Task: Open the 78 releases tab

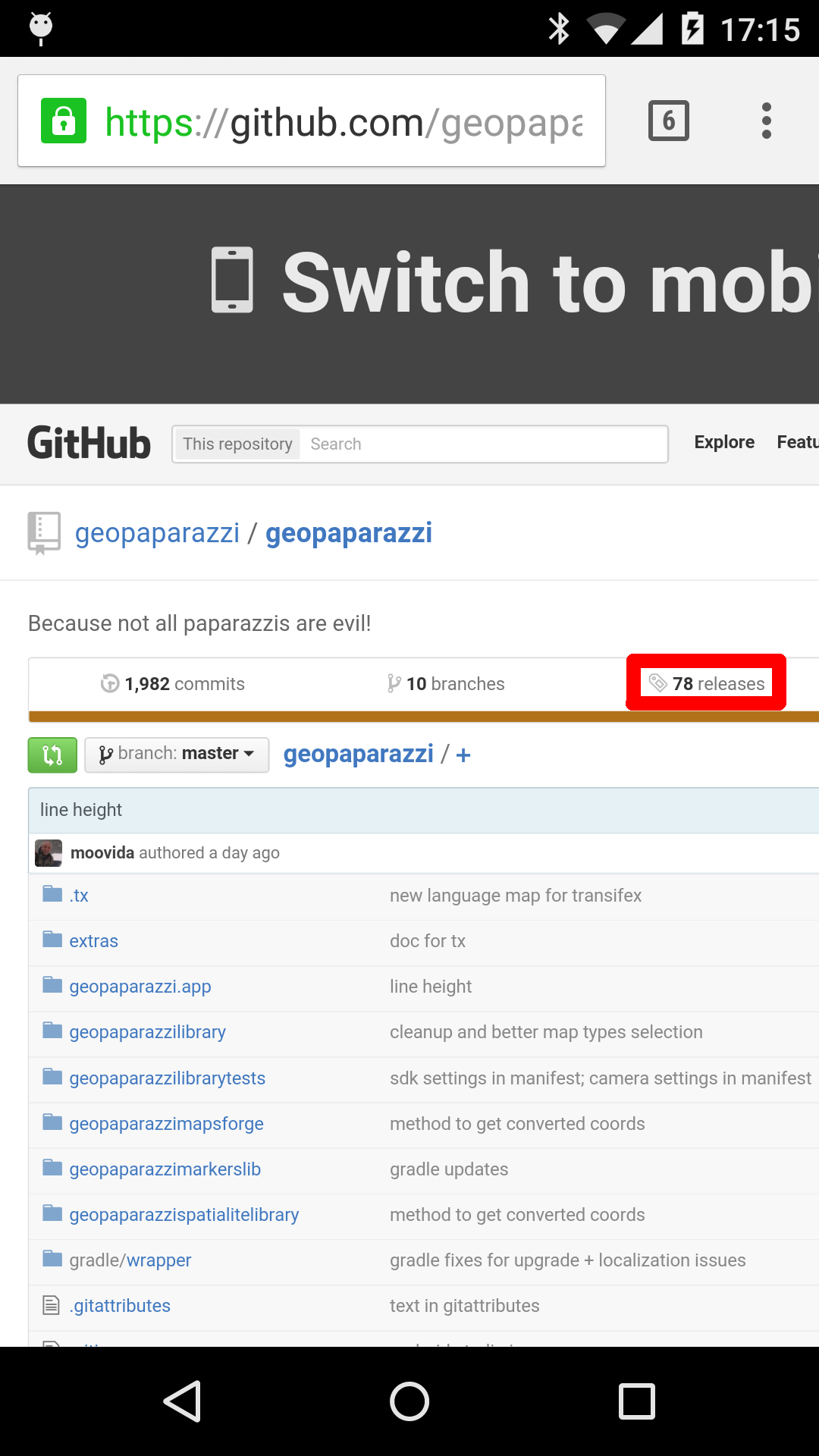Action: [x=707, y=683]
